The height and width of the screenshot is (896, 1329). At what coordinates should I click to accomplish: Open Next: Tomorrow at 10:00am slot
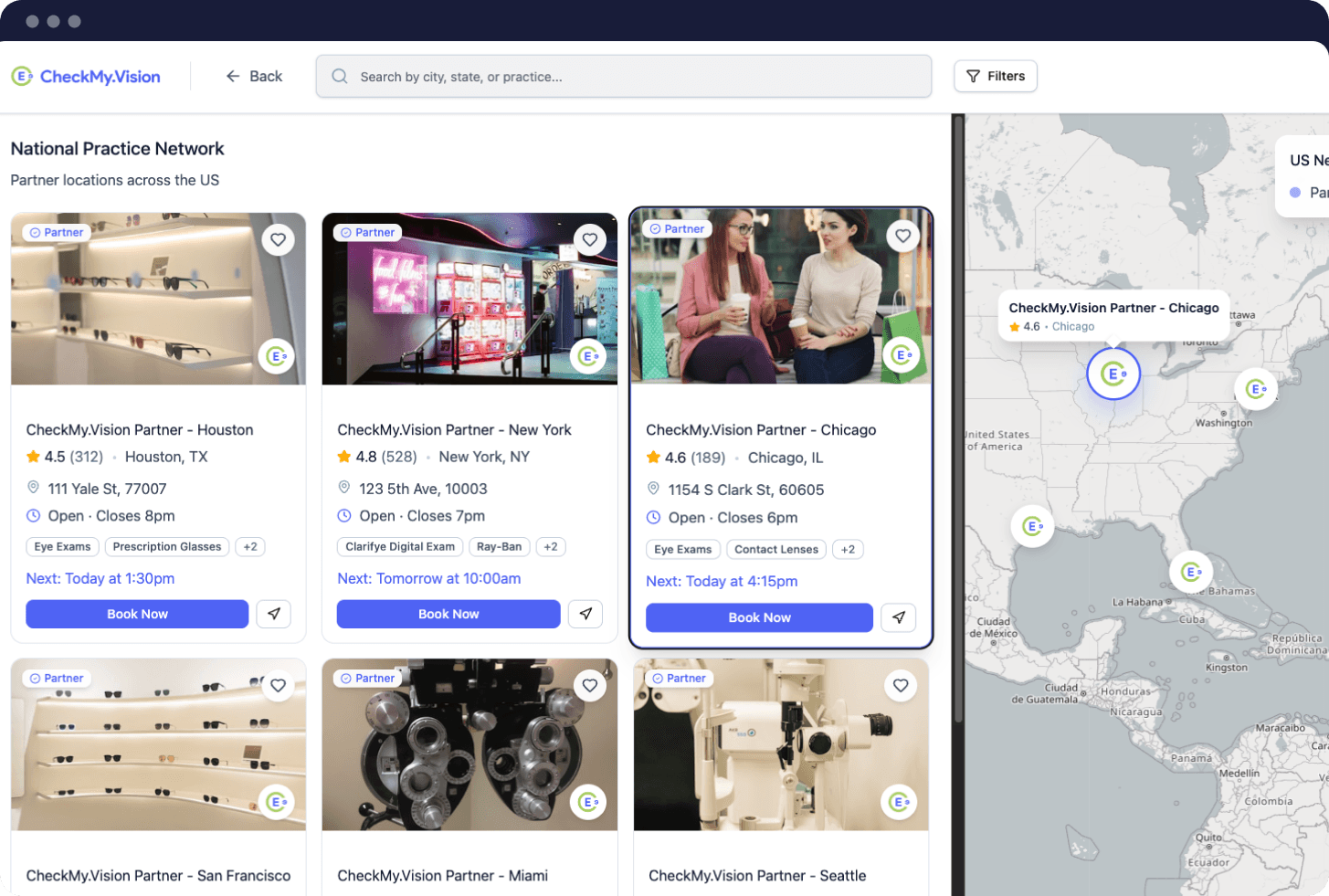tap(429, 579)
